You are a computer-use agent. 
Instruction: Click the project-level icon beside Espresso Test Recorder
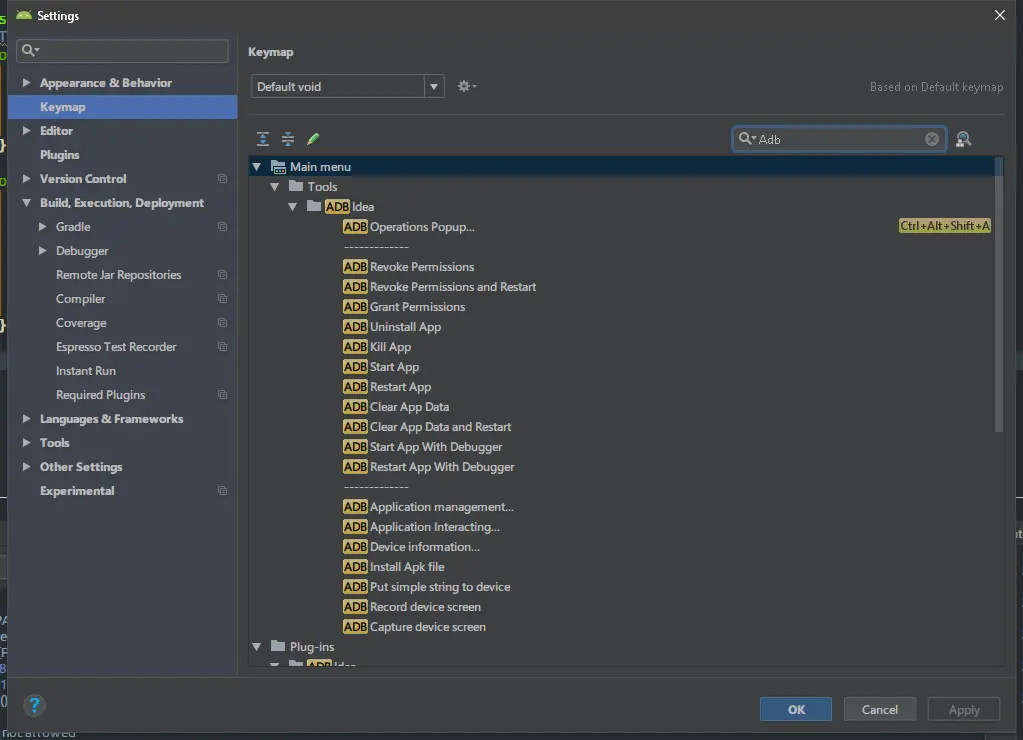click(222, 347)
